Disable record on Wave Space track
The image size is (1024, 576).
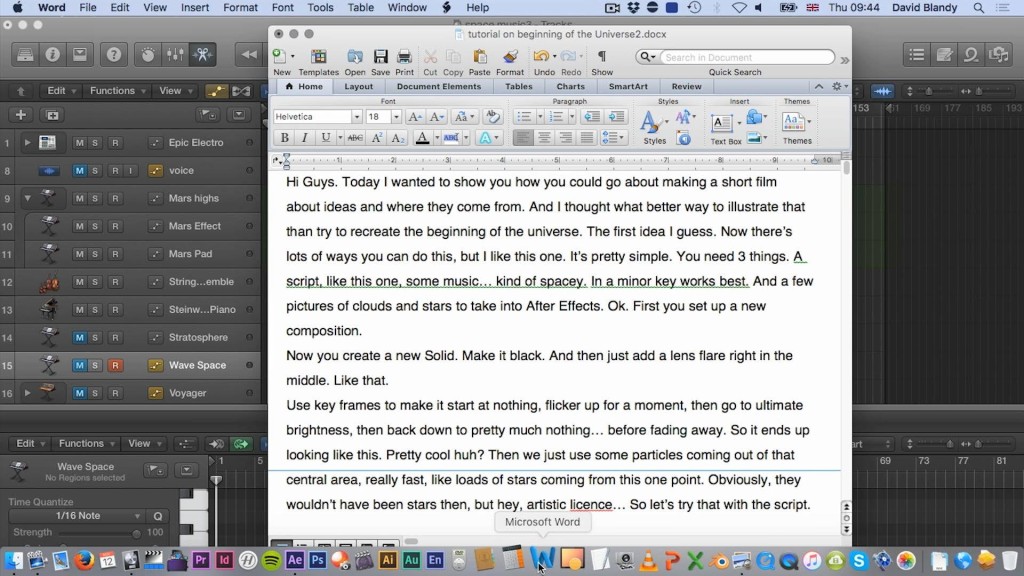click(115, 365)
